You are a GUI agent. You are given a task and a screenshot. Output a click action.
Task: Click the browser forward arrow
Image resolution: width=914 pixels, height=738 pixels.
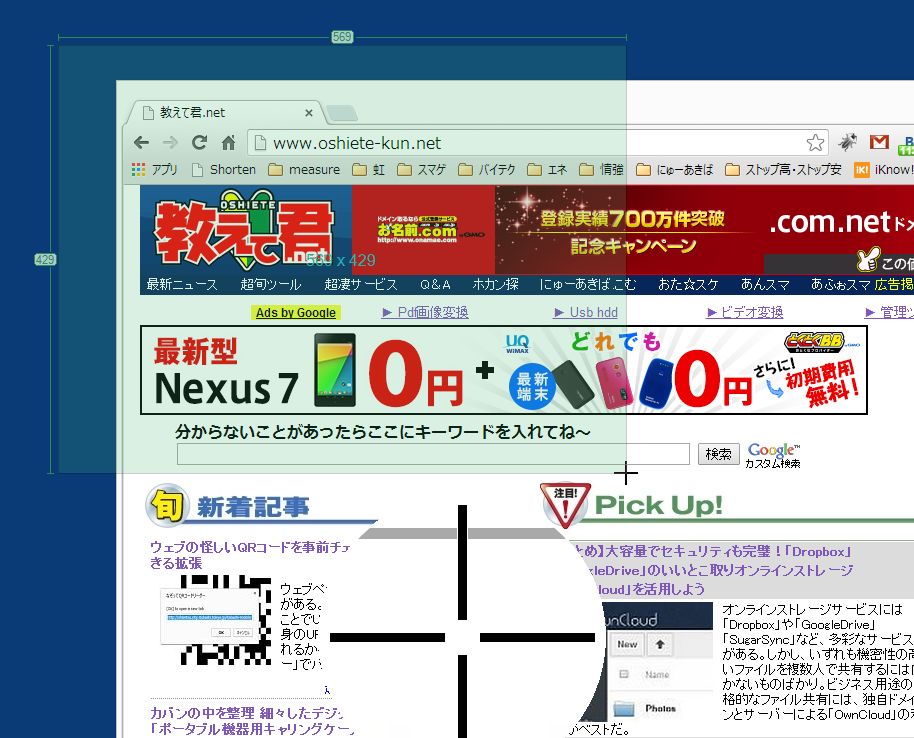pyautogui.click(x=170, y=142)
